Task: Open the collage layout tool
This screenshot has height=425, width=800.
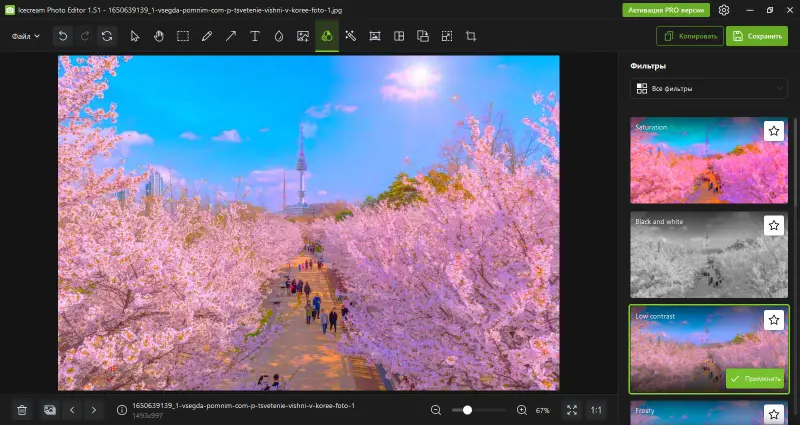Action: (399, 36)
